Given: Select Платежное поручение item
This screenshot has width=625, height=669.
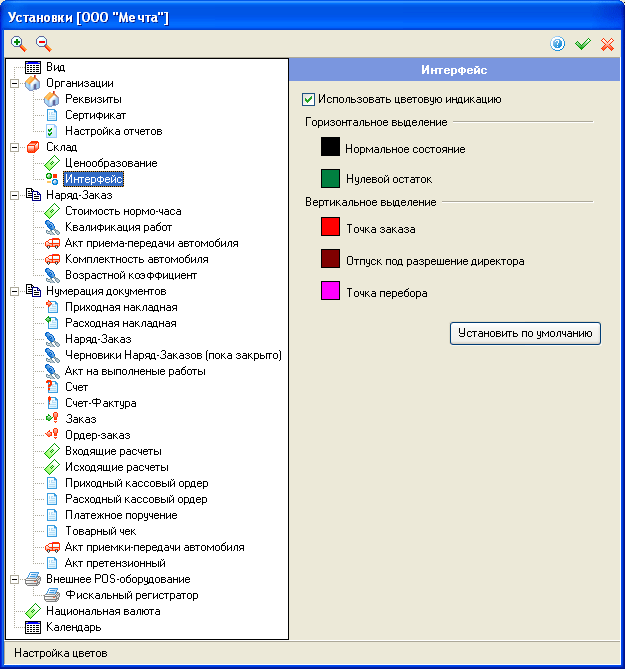Looking at the screenshot, I should [121, 515].
